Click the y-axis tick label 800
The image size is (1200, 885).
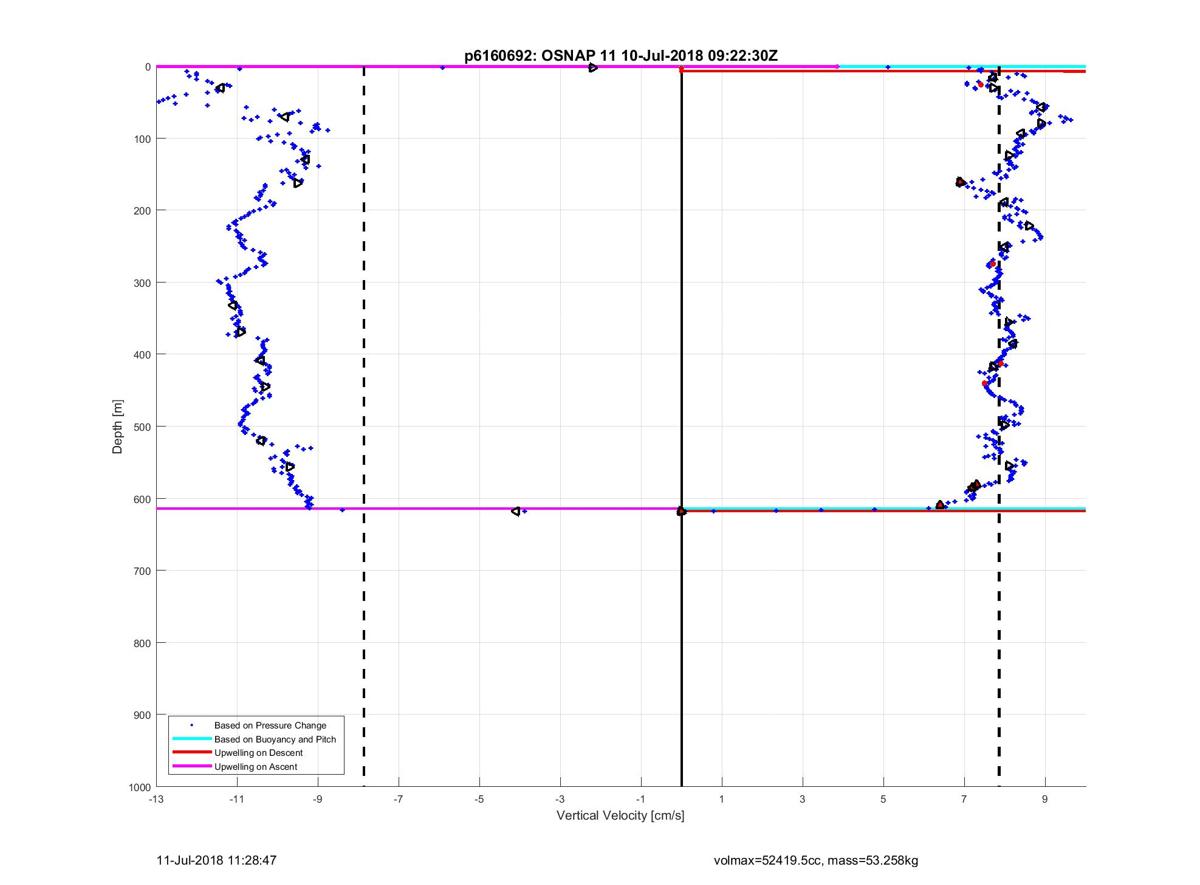(x=142, y=643)
